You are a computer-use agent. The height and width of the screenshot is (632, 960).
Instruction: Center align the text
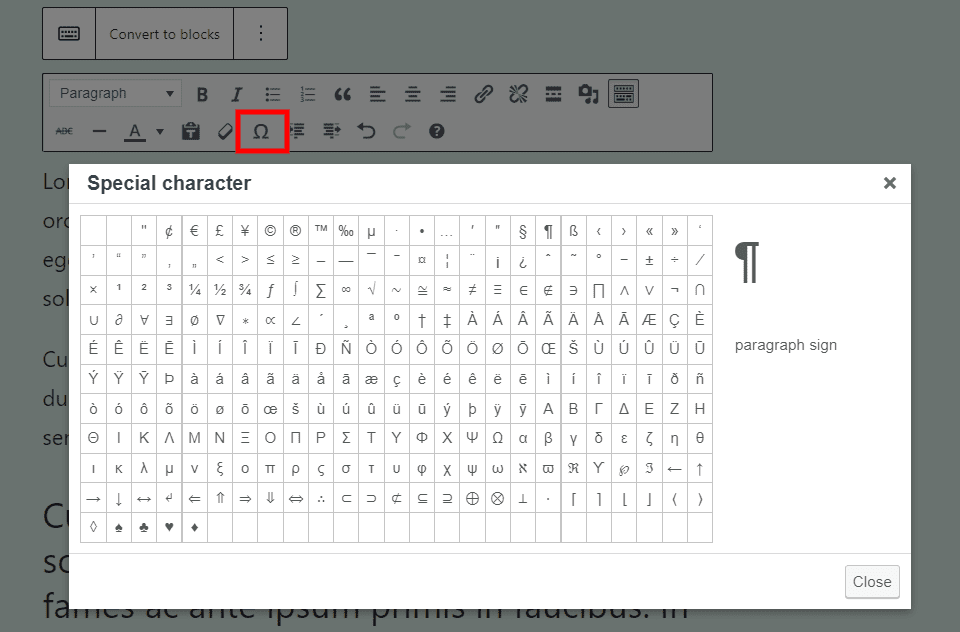tap(412, 94)
